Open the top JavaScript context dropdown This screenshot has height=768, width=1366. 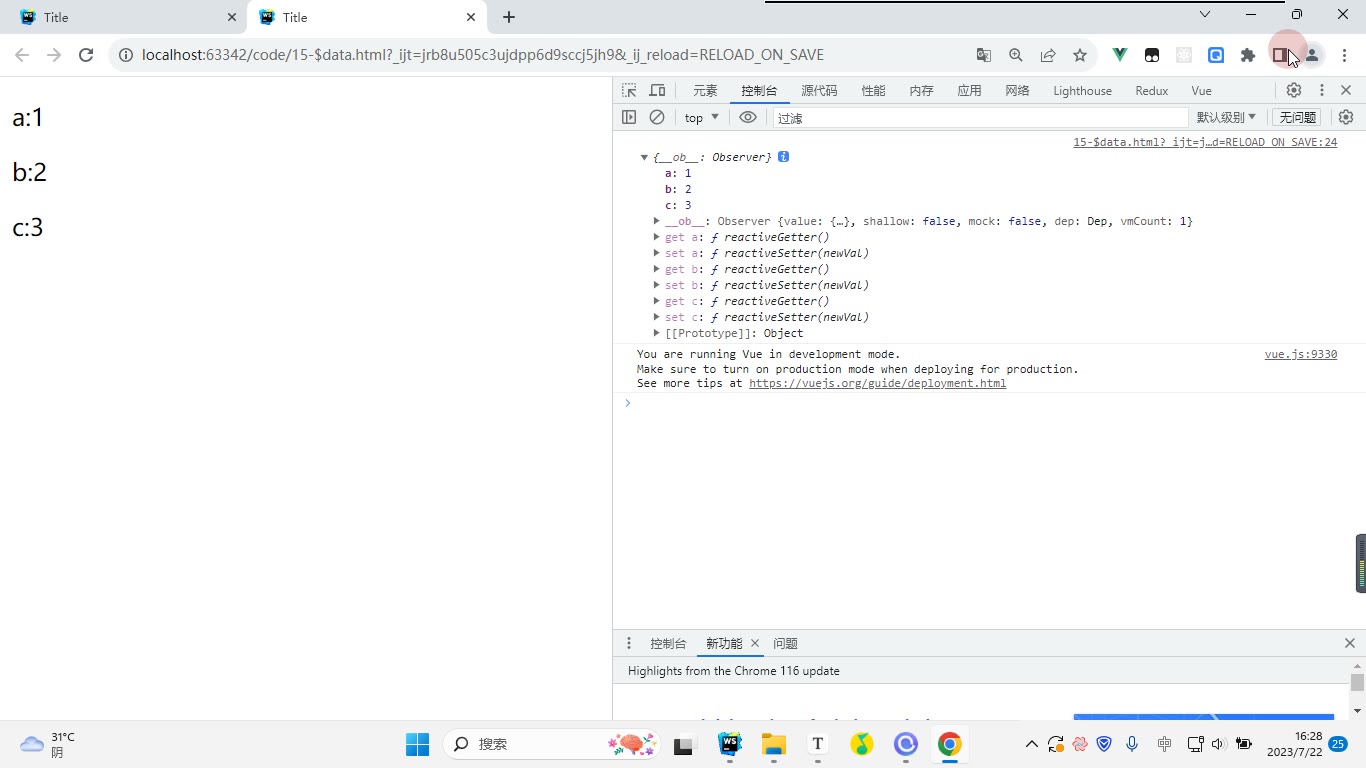point(701,117)
